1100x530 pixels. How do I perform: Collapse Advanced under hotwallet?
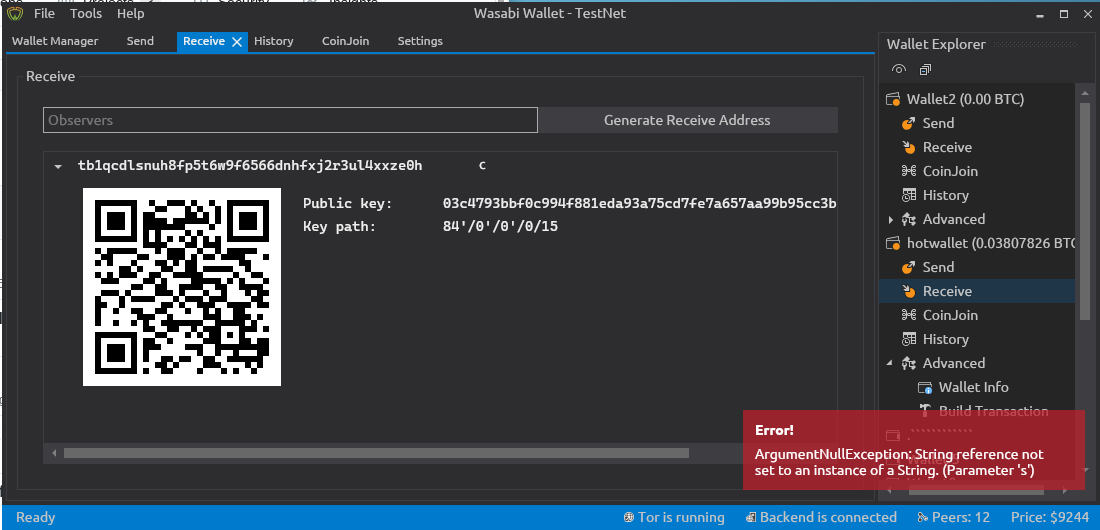click(890, 363)
